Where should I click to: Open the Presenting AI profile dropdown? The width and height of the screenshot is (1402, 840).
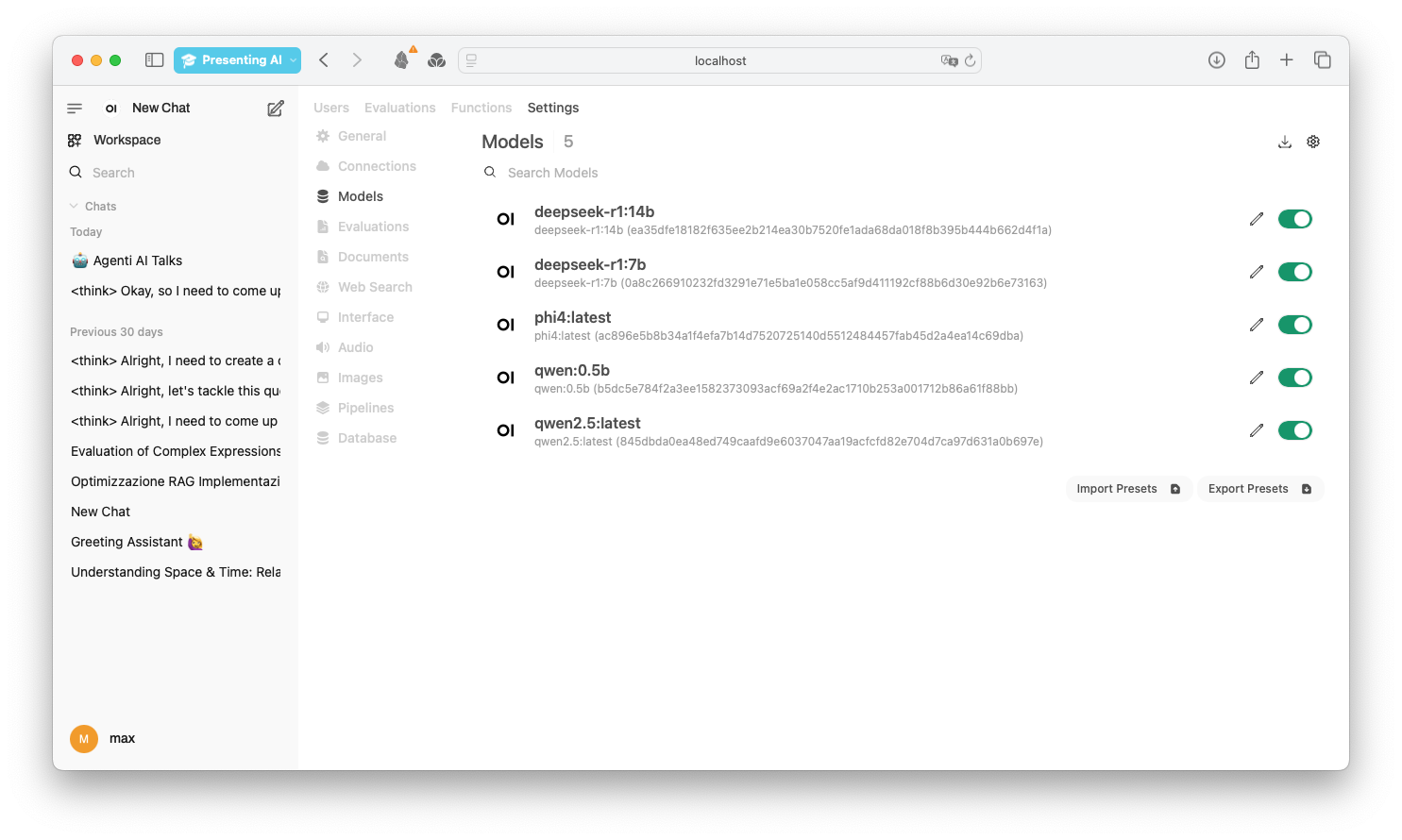click(237, 60)
